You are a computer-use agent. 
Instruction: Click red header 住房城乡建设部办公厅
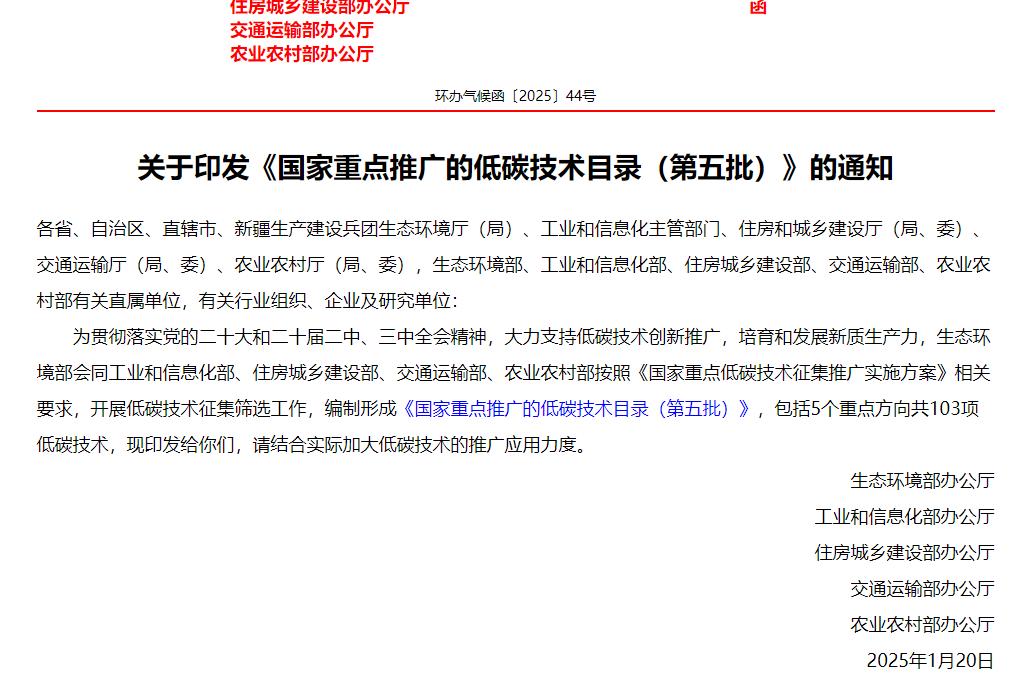320,7
